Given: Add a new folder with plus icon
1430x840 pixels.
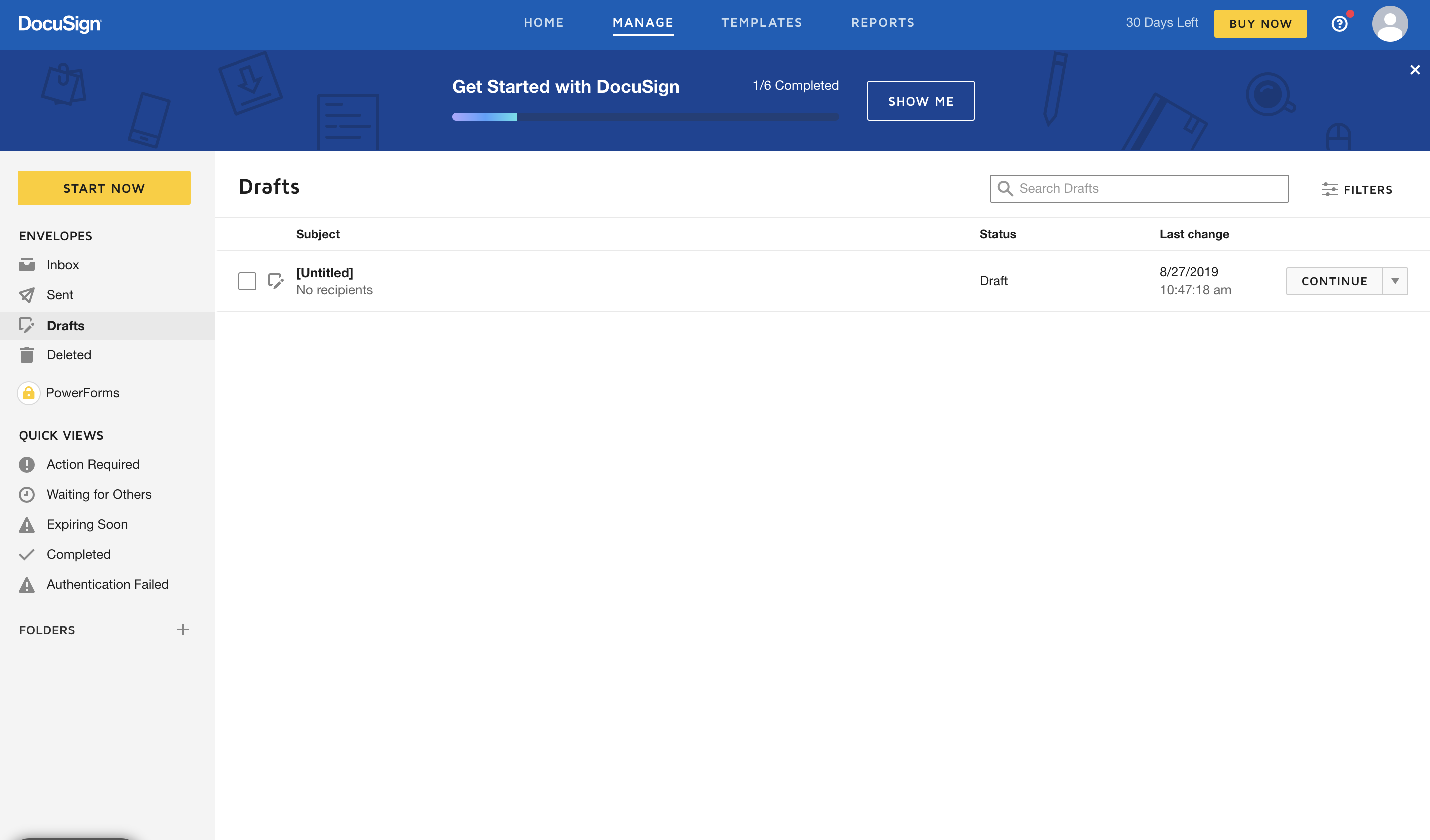Looking at the screenshot, I should [182, 630].
